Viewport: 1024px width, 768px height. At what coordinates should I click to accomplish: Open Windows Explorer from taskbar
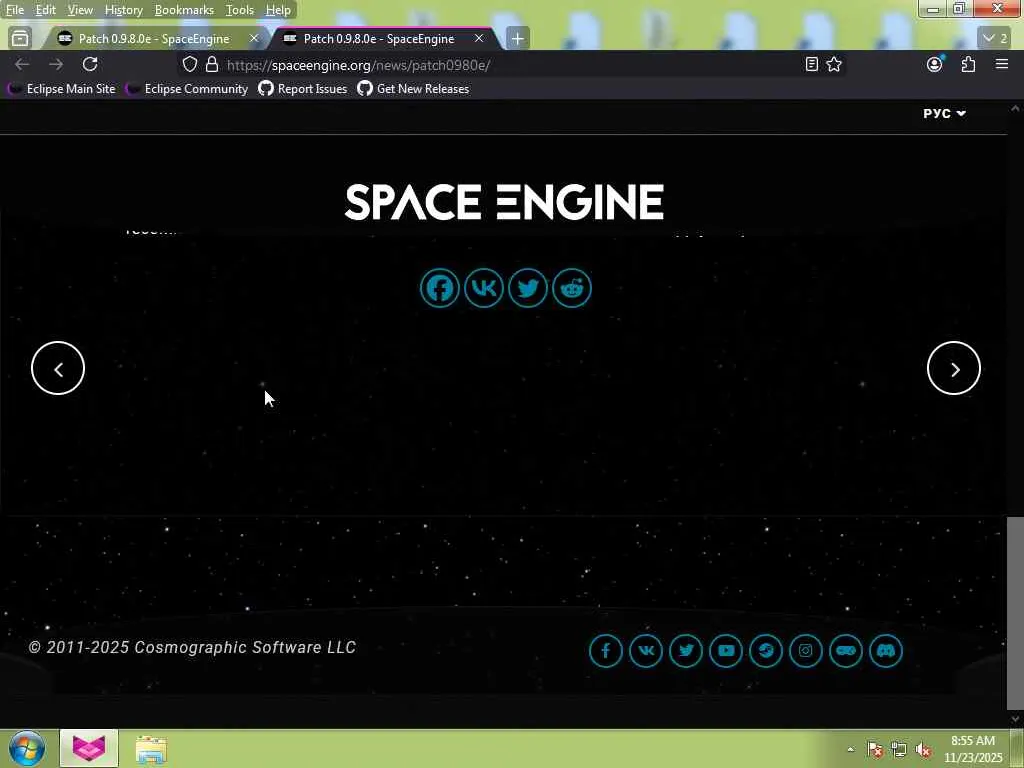click(151, 750)
